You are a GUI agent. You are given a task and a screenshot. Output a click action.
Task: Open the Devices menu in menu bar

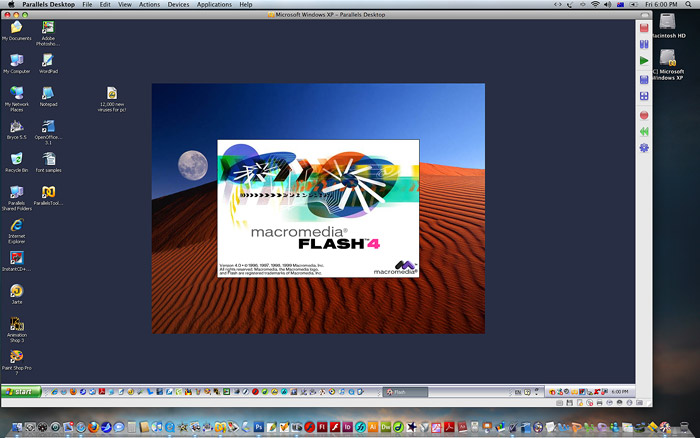point(178,5)
